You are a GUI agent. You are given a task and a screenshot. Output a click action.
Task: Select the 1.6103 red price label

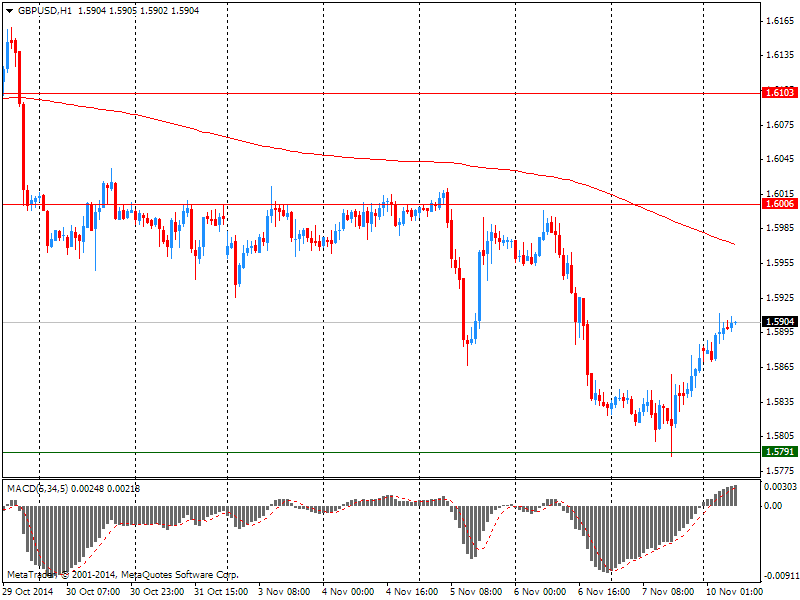pos(780,92)
